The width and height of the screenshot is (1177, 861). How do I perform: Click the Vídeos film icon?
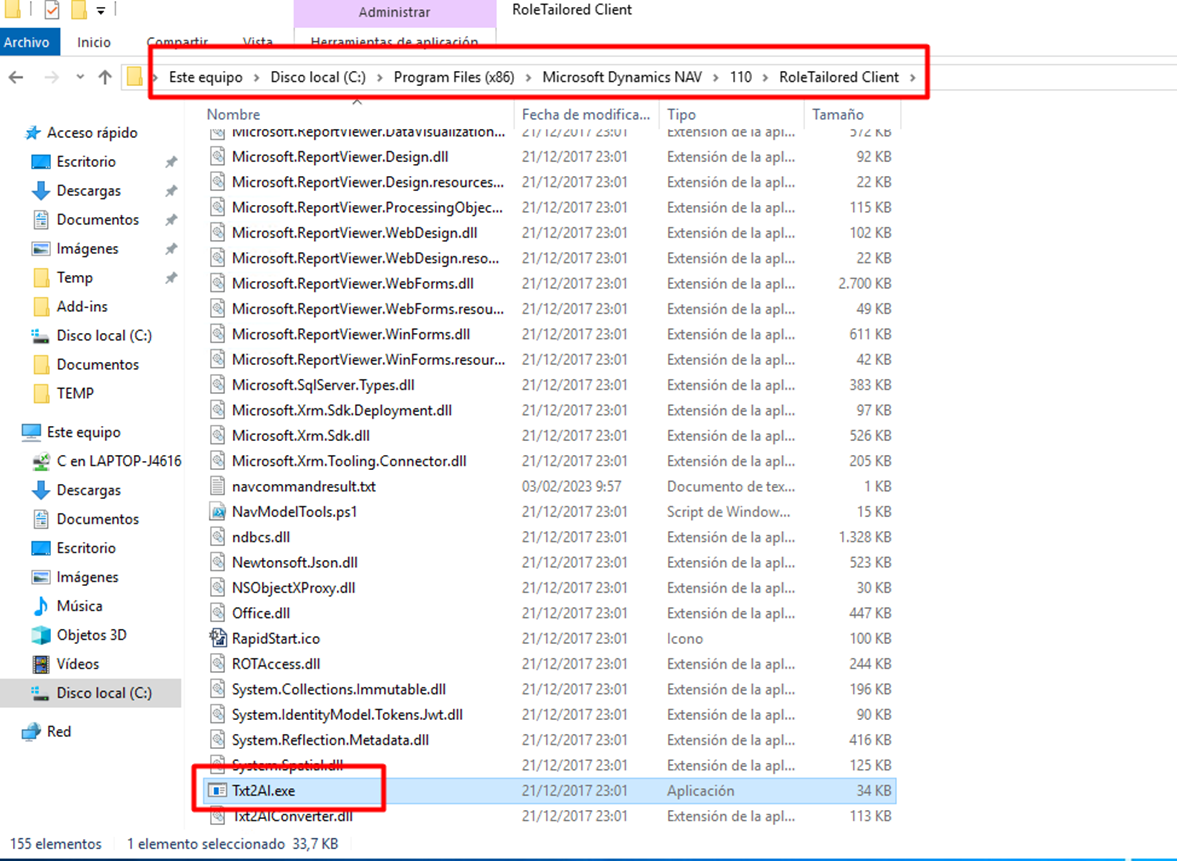(41, 664)
